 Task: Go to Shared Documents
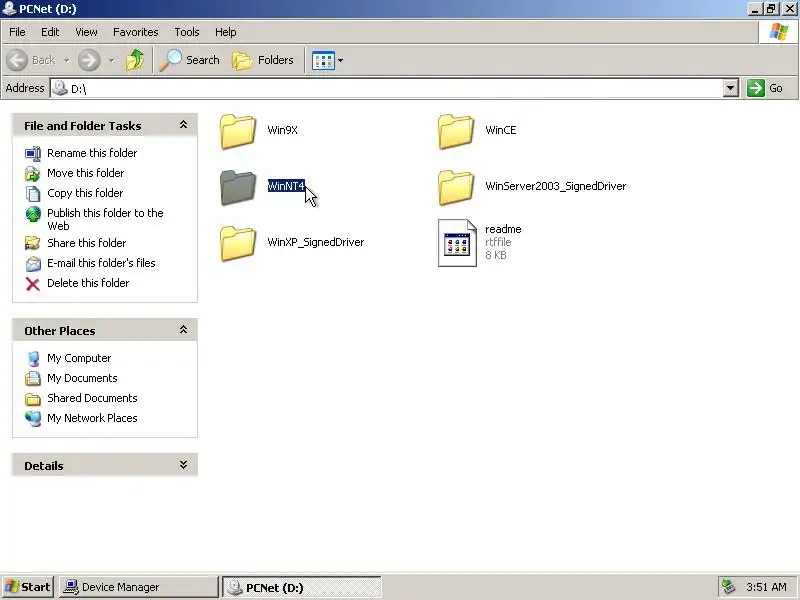click(x=92, y=398)
